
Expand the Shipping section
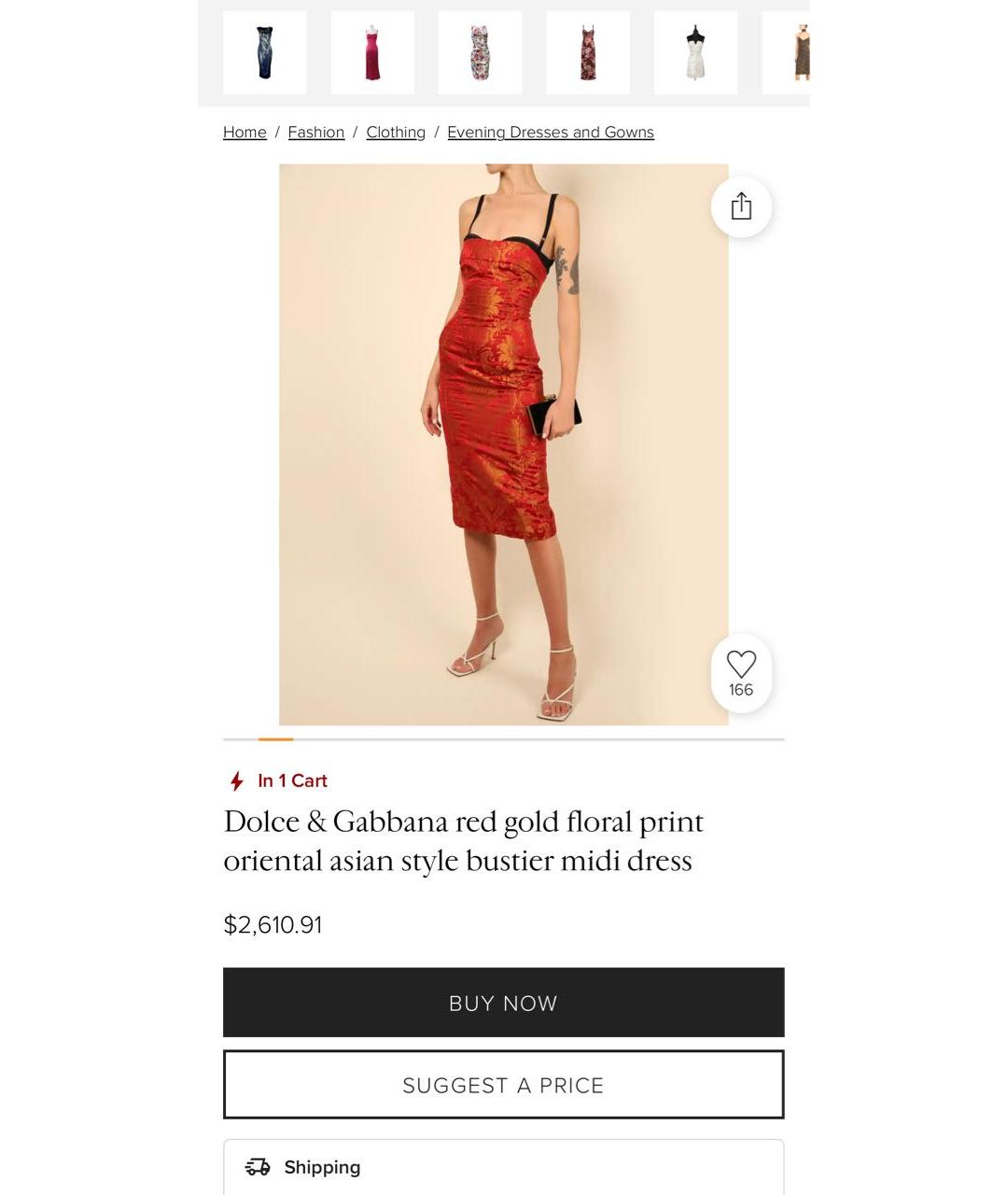tap(504, 1167)
